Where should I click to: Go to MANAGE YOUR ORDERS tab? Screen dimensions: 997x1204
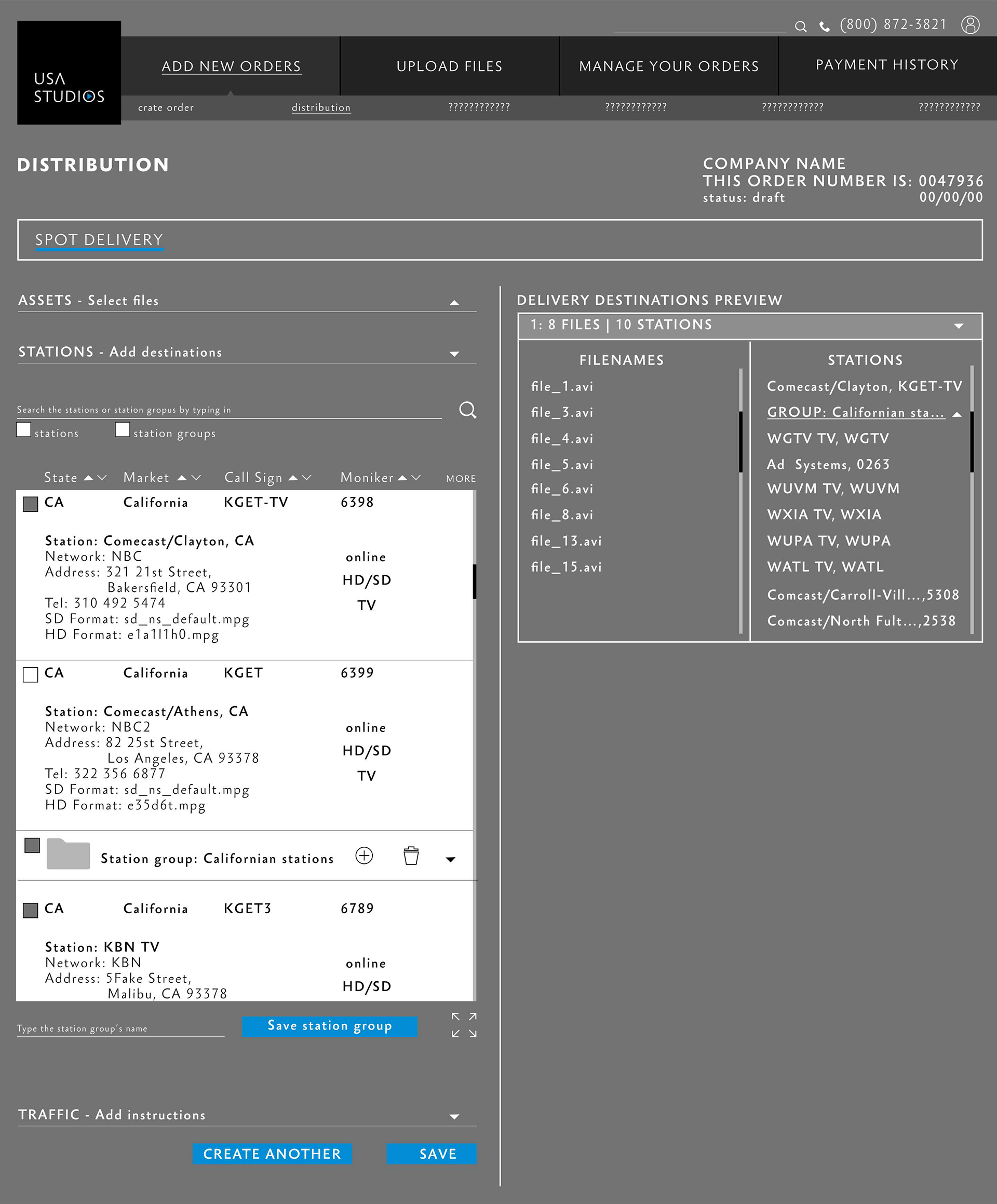pyautogui.click(x=668, y=66)
